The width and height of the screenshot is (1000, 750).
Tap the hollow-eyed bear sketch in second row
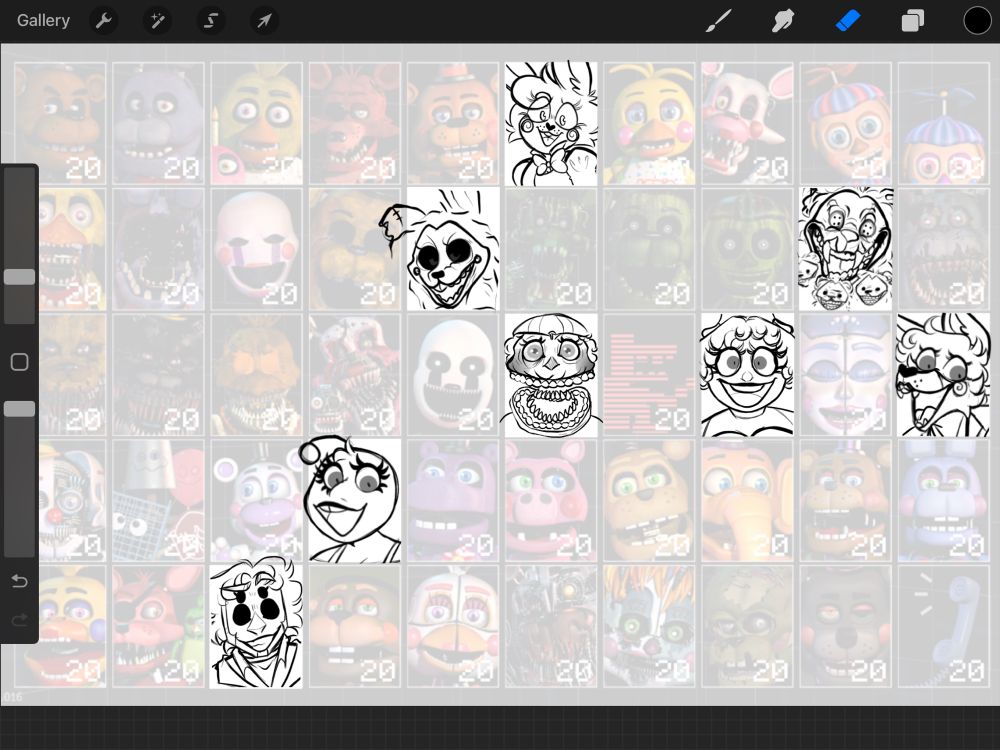click(452, 249)
